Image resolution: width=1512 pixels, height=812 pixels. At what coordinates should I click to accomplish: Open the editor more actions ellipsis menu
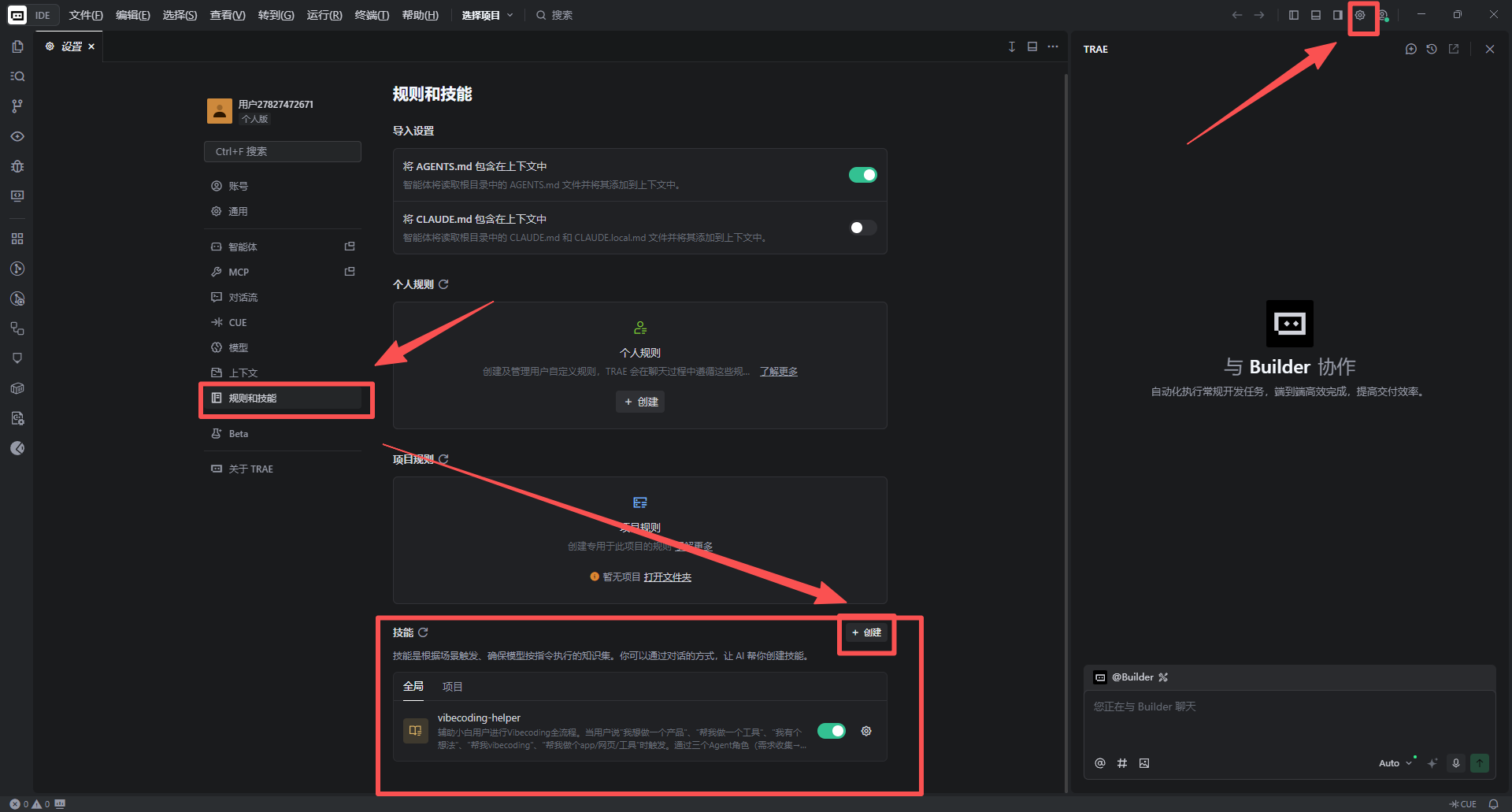[1053, 46]
